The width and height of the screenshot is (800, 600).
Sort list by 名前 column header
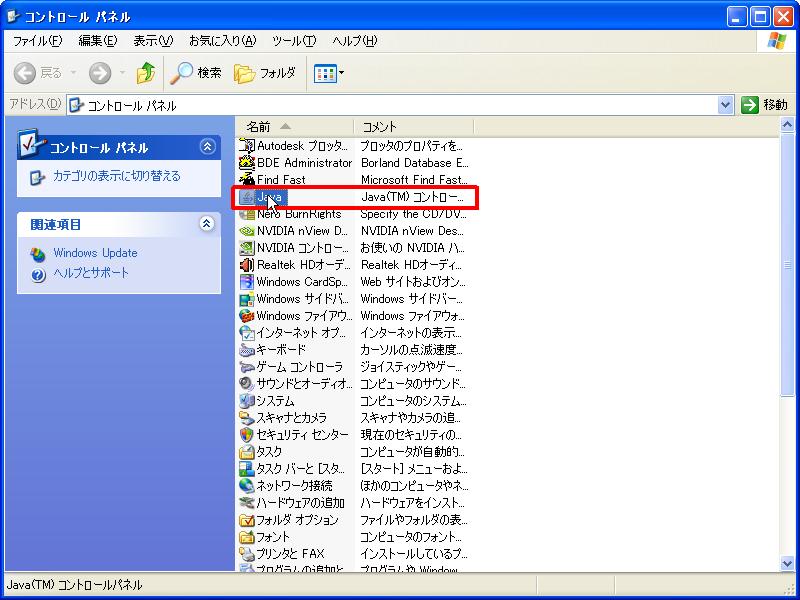[x=259, y=126]
